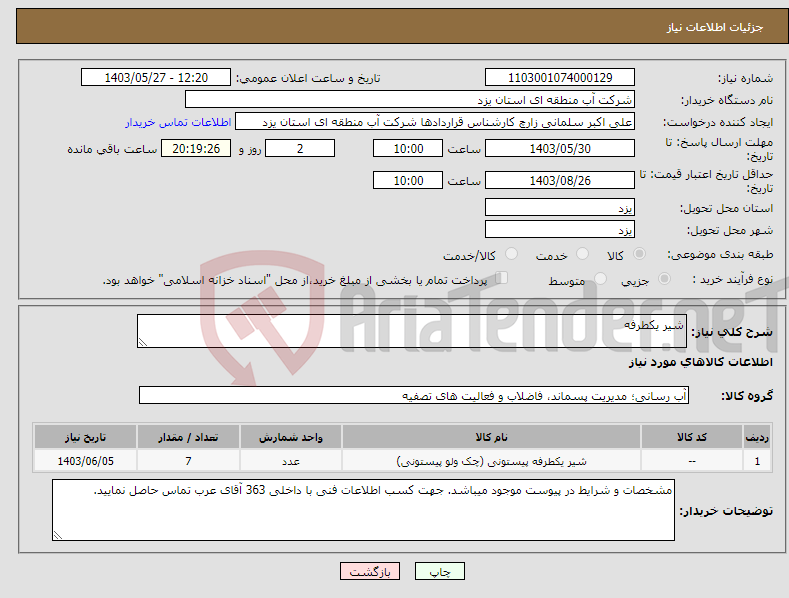The width and height of the screenshot is (789, 598).
Task: Select the جزیی purchase type radio
Action: click(x=664, y=278)
